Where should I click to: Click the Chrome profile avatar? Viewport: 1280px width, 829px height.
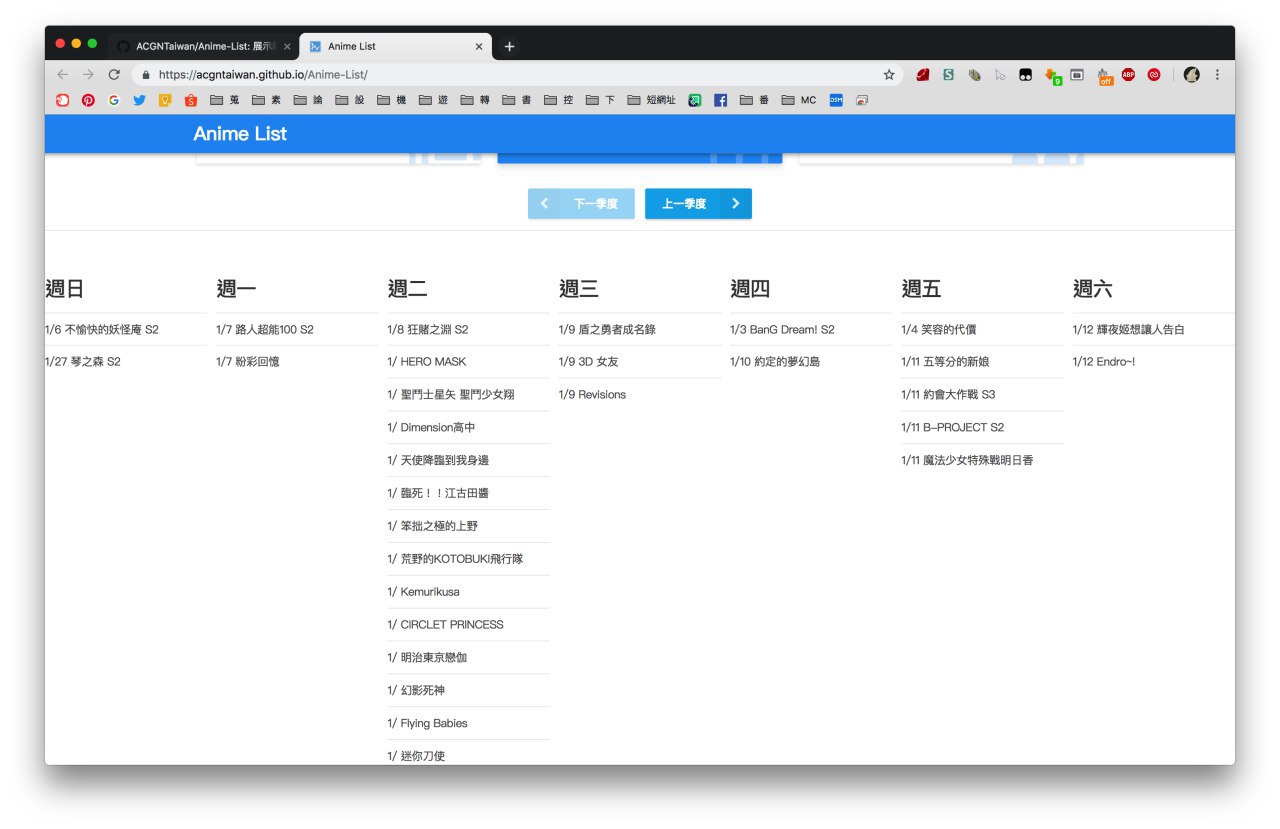1191,75
